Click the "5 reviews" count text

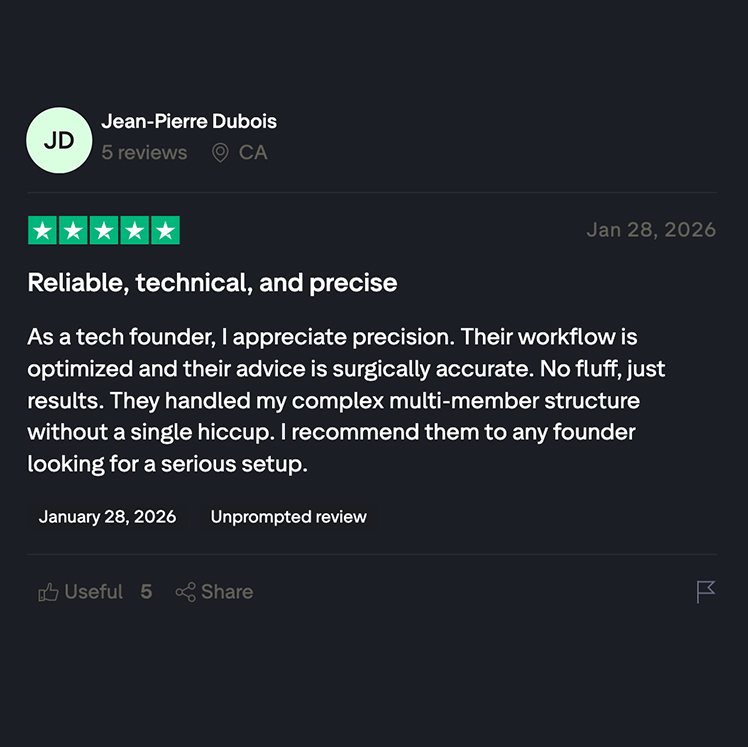[x=144, y=153]
